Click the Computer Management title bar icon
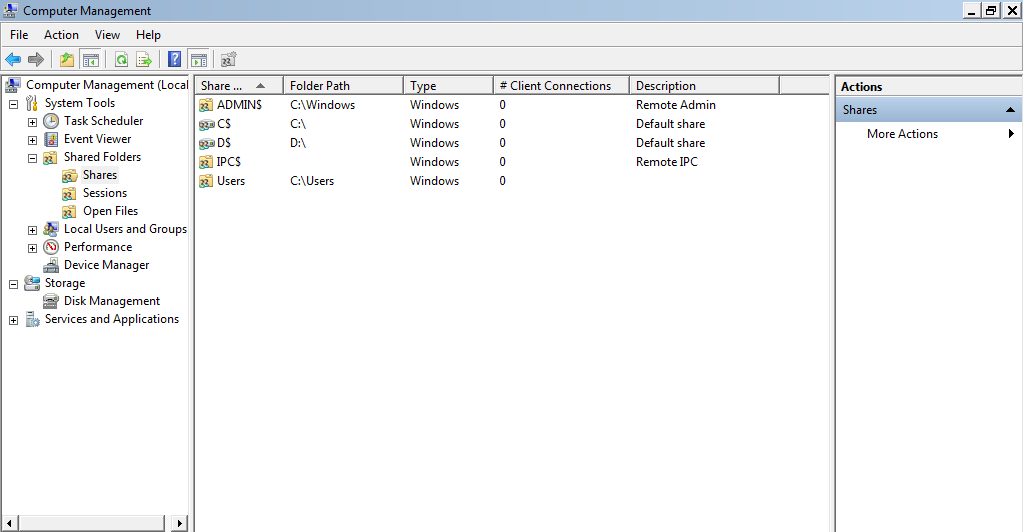The width and height of the screenshot is (1023, 532). [x=10, y=10]
